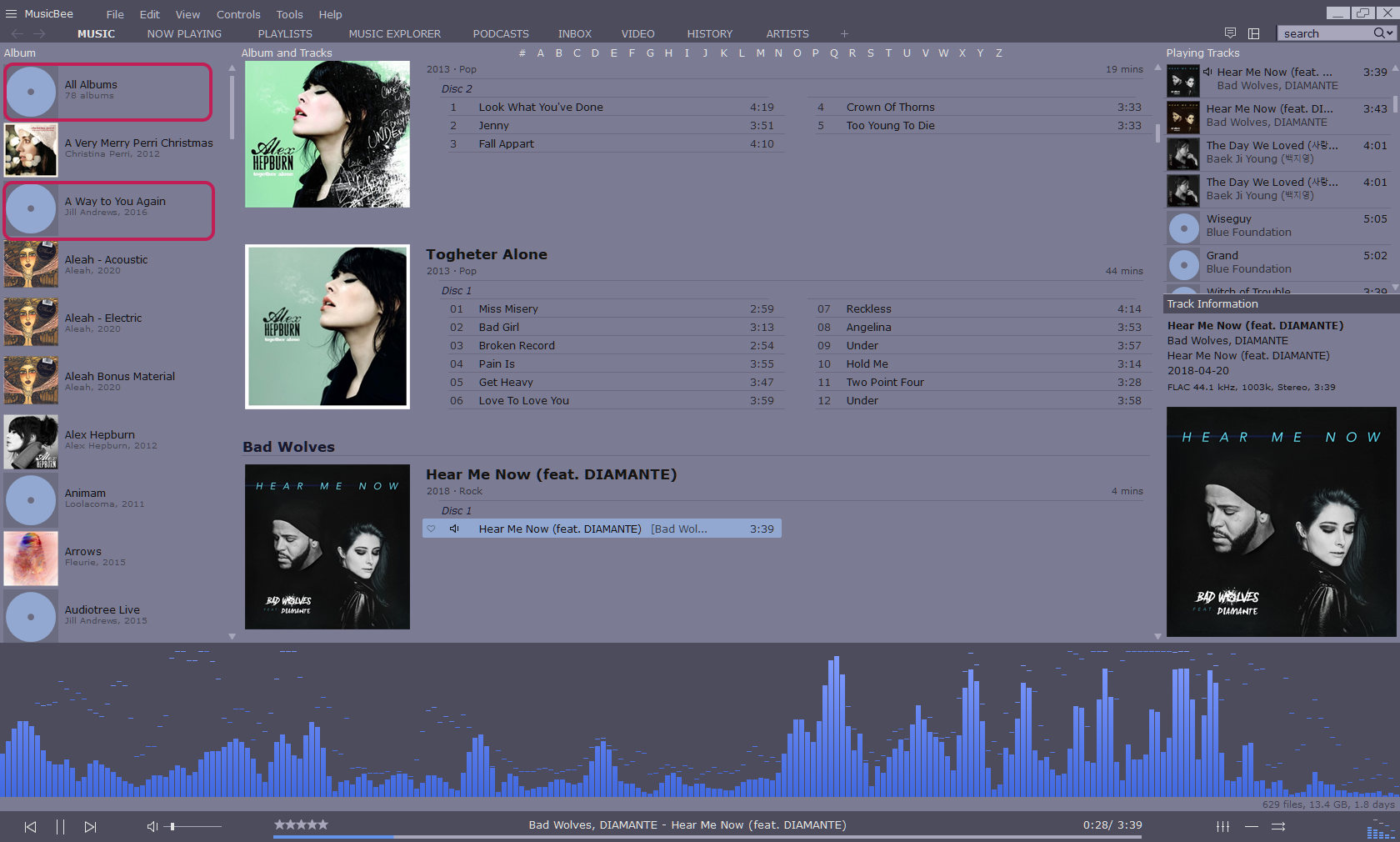The width and height of the screenshot is (1400, 842).
Task: Skip to previous track
Action: 30,826
